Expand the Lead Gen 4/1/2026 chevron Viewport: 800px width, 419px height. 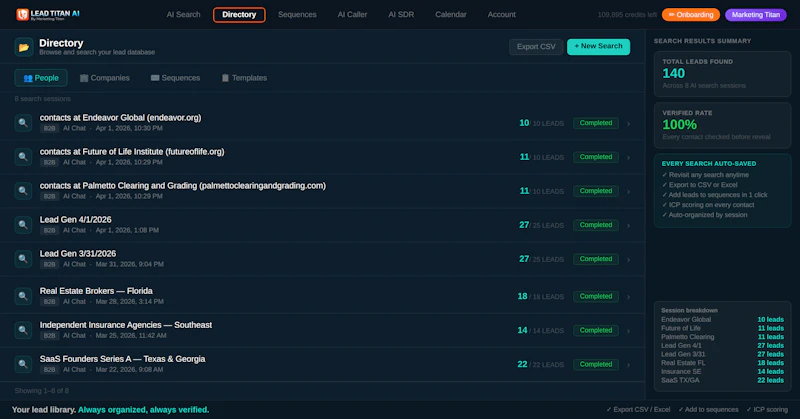pyautogui.click(x=629, y=226)
